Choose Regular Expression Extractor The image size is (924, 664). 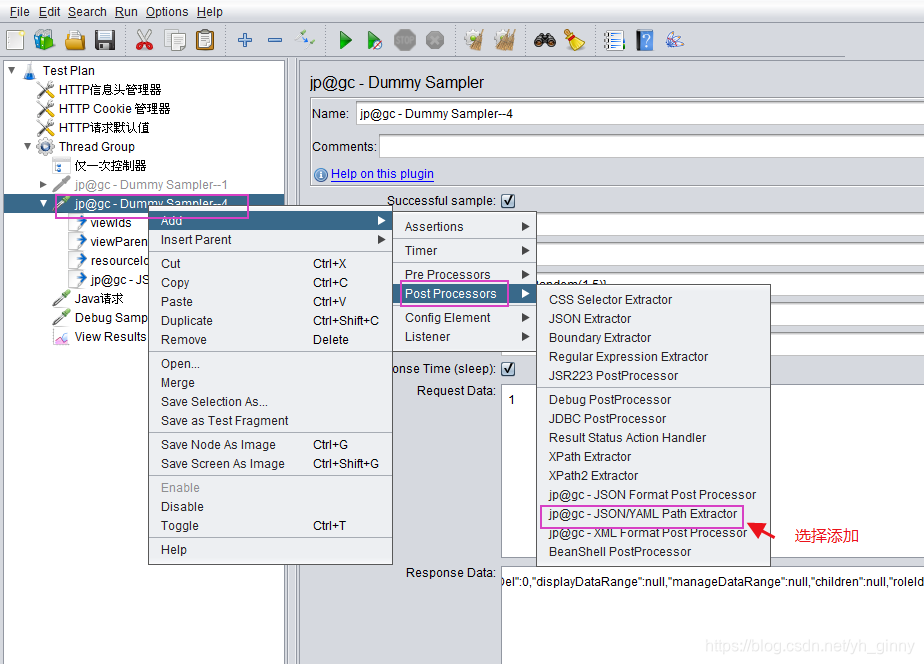[x=654, y=357]
